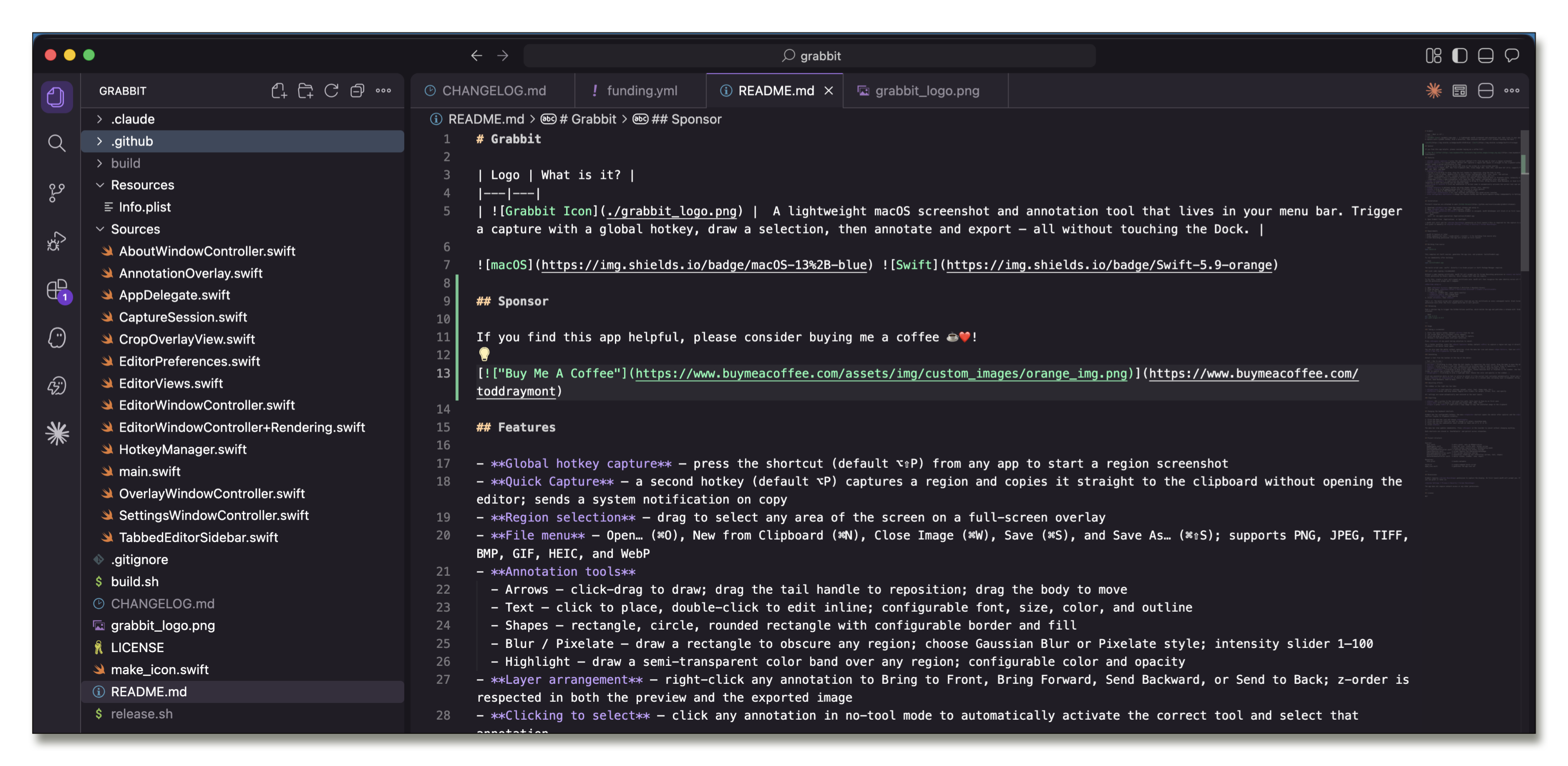
Task: Click the ./grabbit_logo.png link in line 5
Action: pyautogui.click(x=672, y=211)
